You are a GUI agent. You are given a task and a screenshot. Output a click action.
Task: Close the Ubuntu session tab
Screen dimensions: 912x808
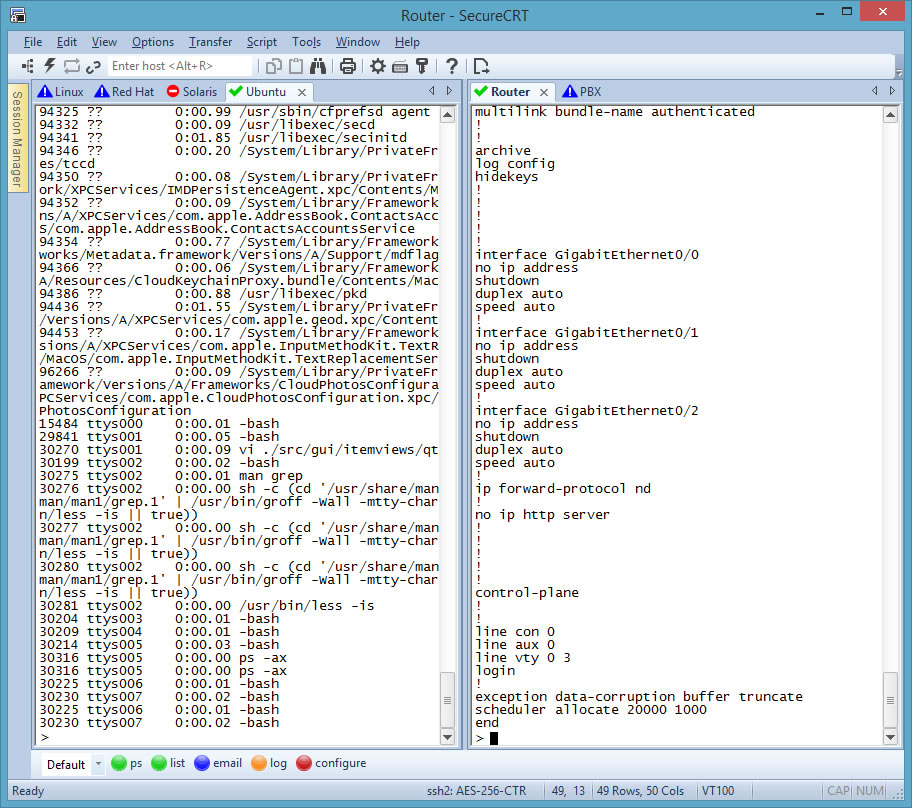tap(302, 92)
